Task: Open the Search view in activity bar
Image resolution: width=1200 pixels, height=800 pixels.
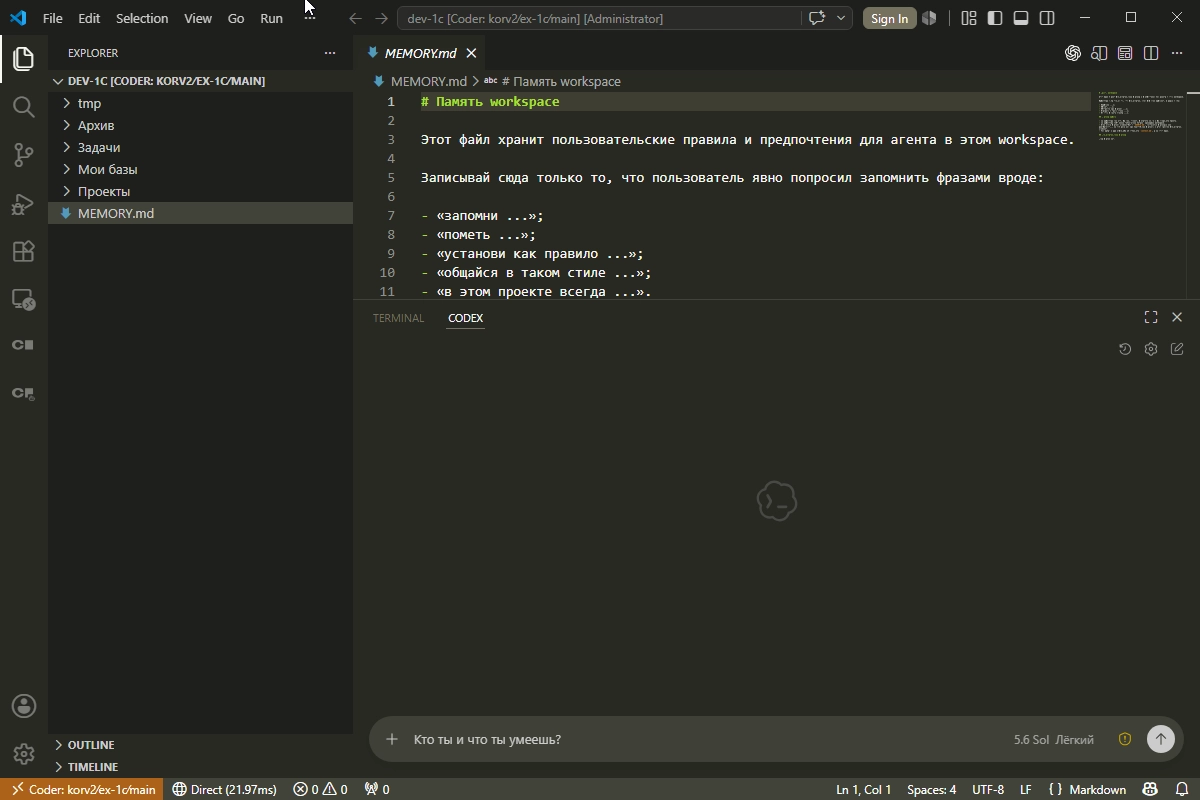Action: point(24,107)
